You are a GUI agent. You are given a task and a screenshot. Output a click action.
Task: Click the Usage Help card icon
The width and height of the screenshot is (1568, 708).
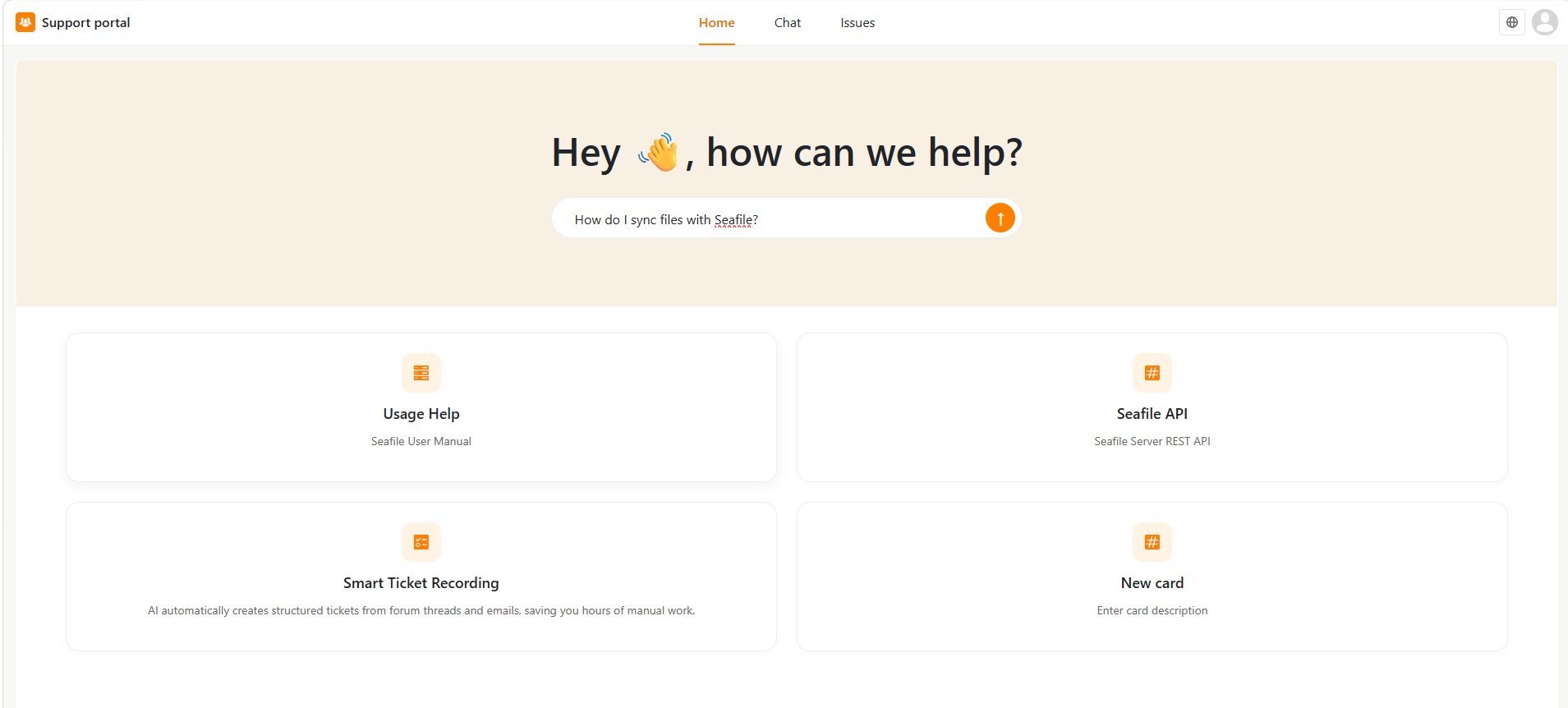[x=421, y=373]
